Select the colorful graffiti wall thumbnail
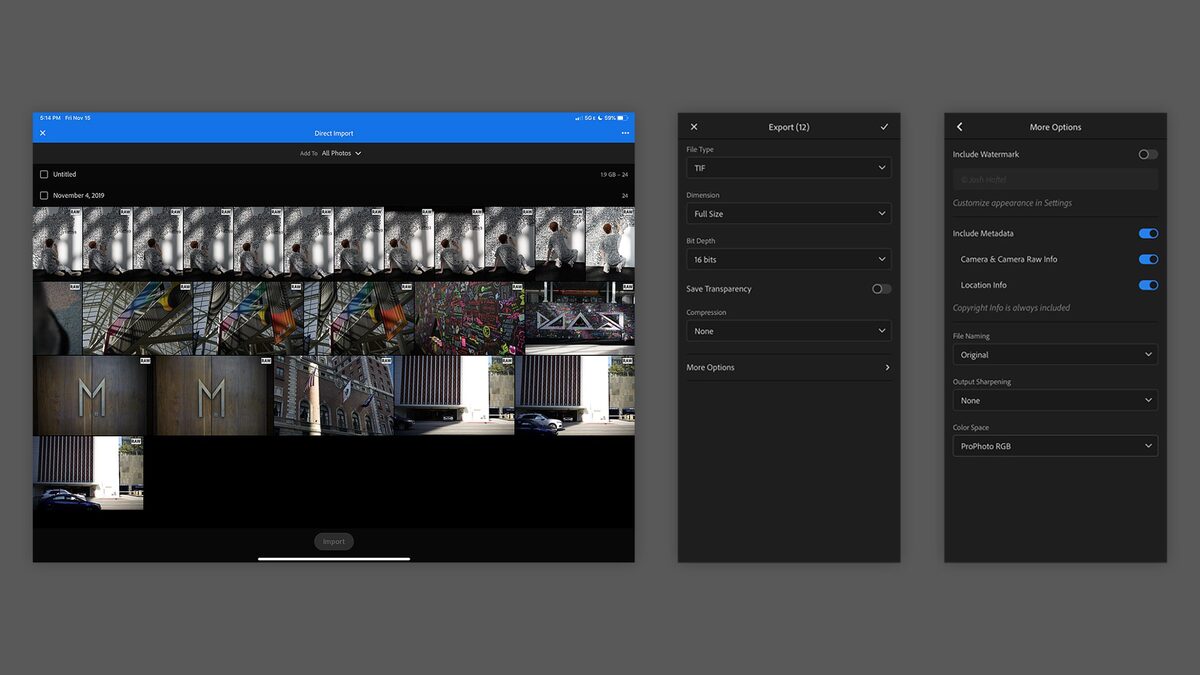Image resolution: width=1200 pixels, height=675 pixels. point(469,318)
